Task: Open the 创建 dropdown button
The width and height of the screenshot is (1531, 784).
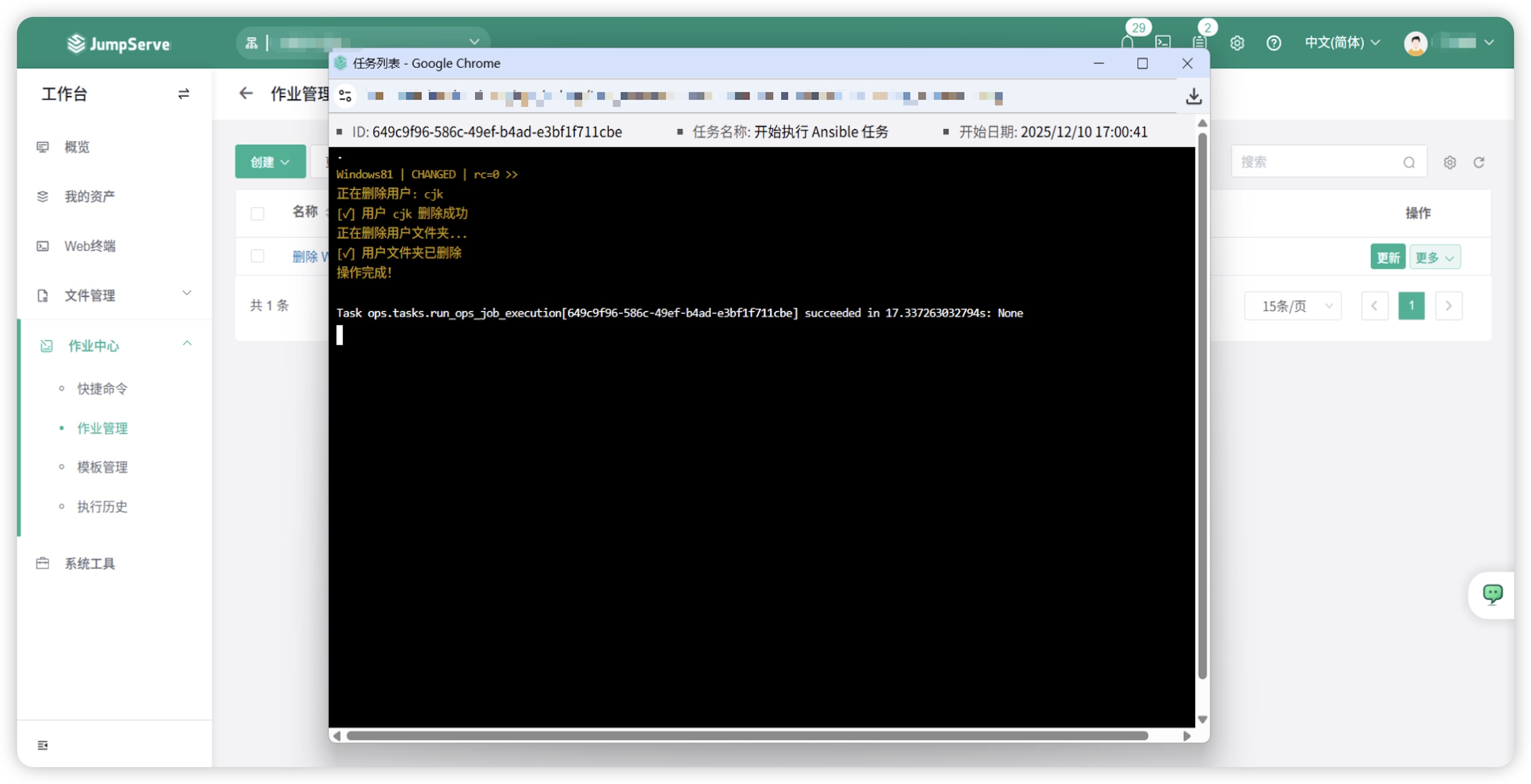Action: tap(271, 161)
